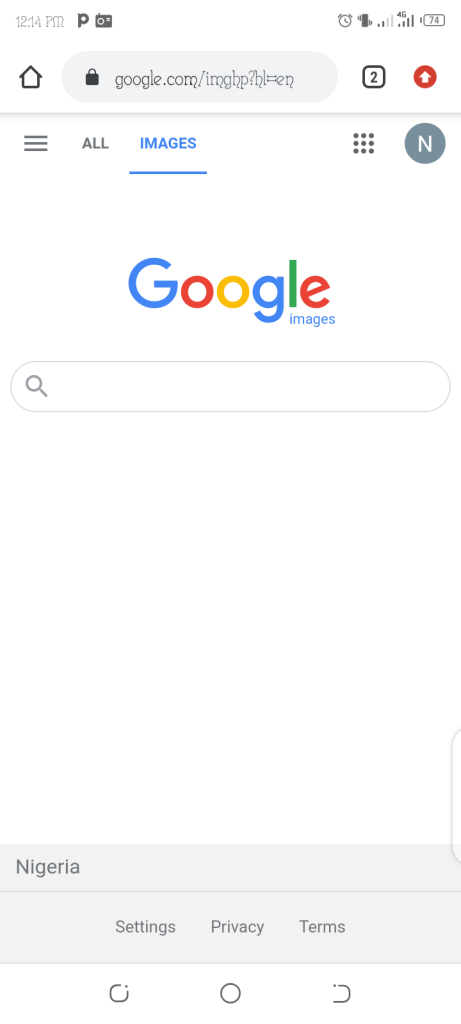The width and height of the screenshot is (461, 1024).
Task: Open the tab switcher showing 2 tabs
Action: [374, 78]
